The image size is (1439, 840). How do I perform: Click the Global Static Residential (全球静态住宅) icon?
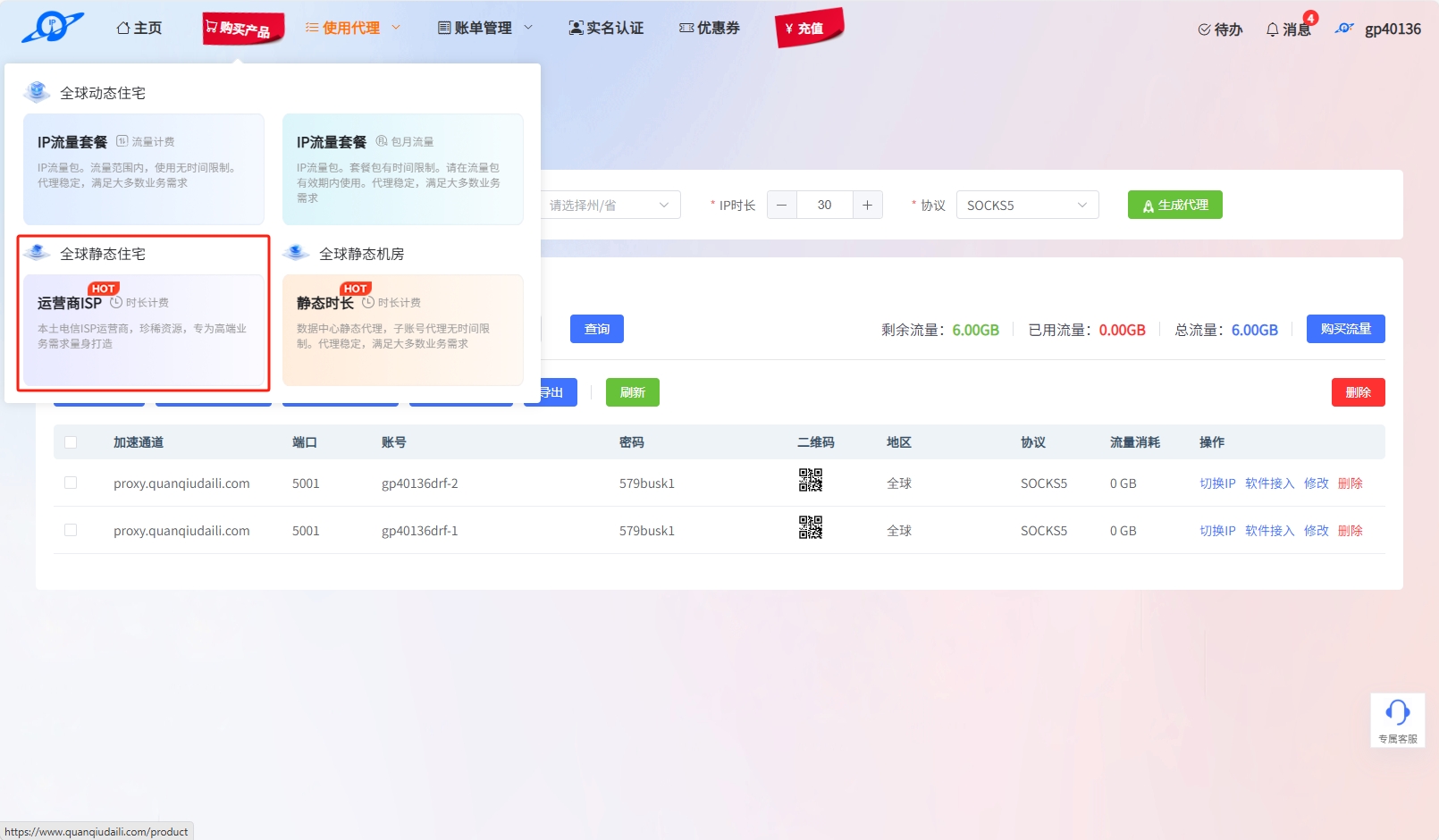coord(37,253)
